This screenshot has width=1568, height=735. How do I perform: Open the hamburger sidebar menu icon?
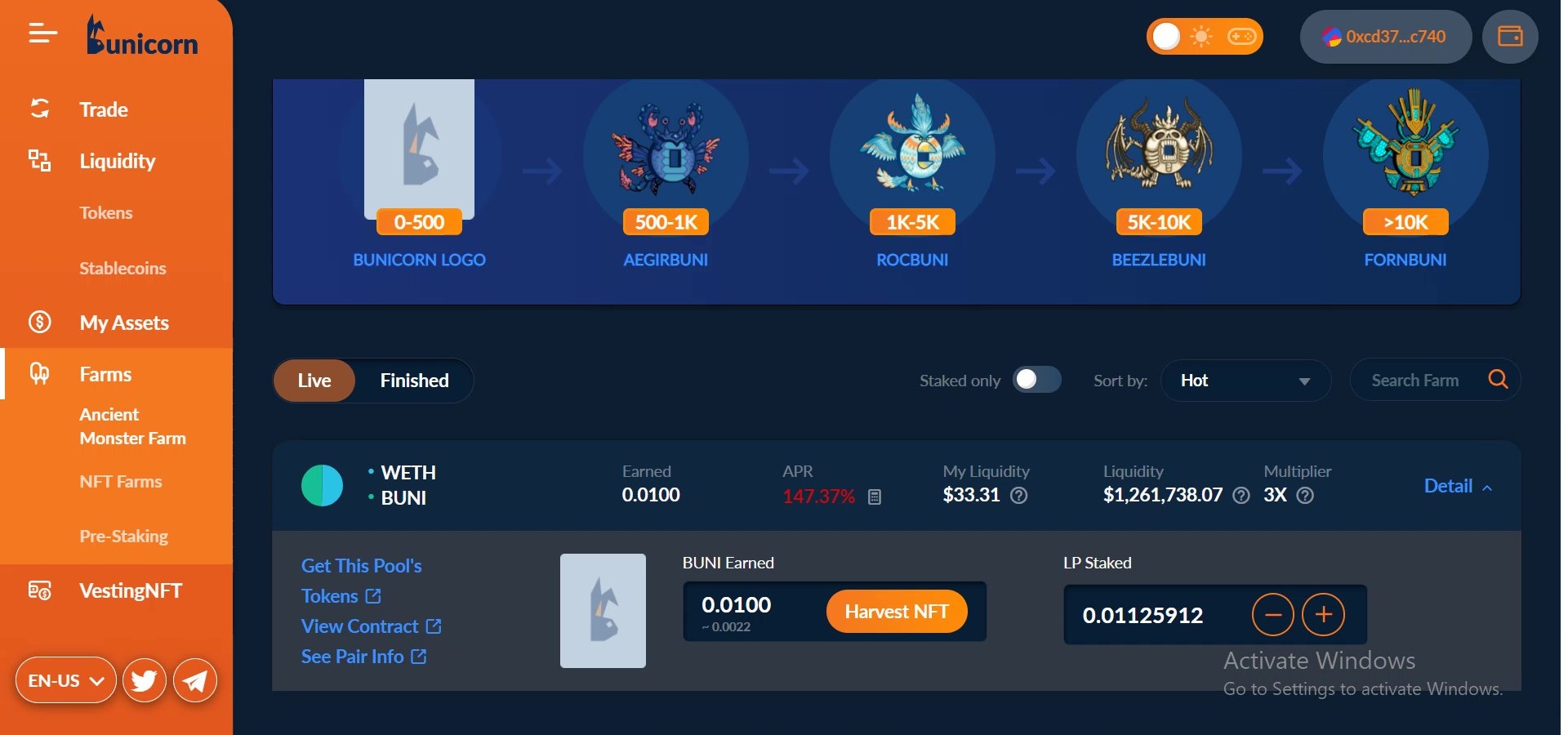(x=42, y=33)
